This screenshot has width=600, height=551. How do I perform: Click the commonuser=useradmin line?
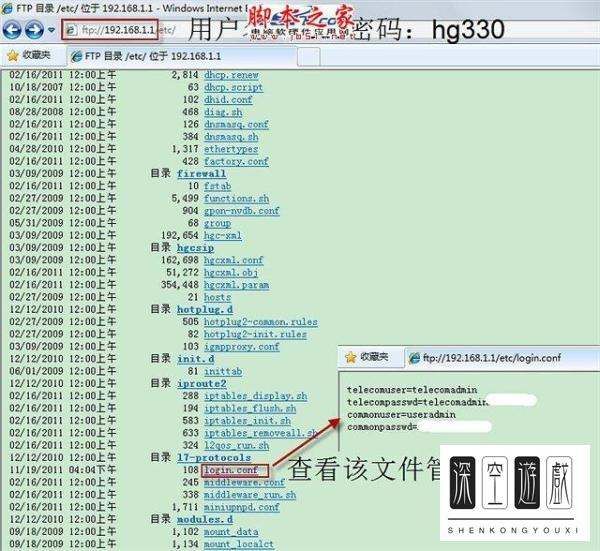pos(401,414)
